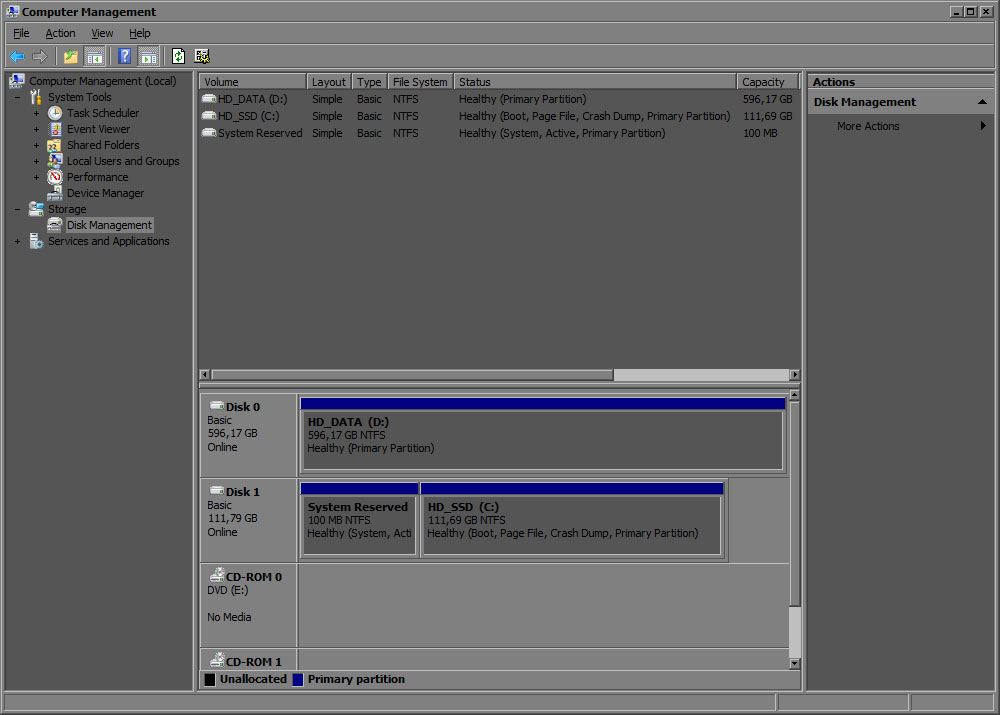Click the HD_SSD (C:) drive icon in volume list
The height and width of the screenshot is (715, 1000).
click(x=209, y=116)
